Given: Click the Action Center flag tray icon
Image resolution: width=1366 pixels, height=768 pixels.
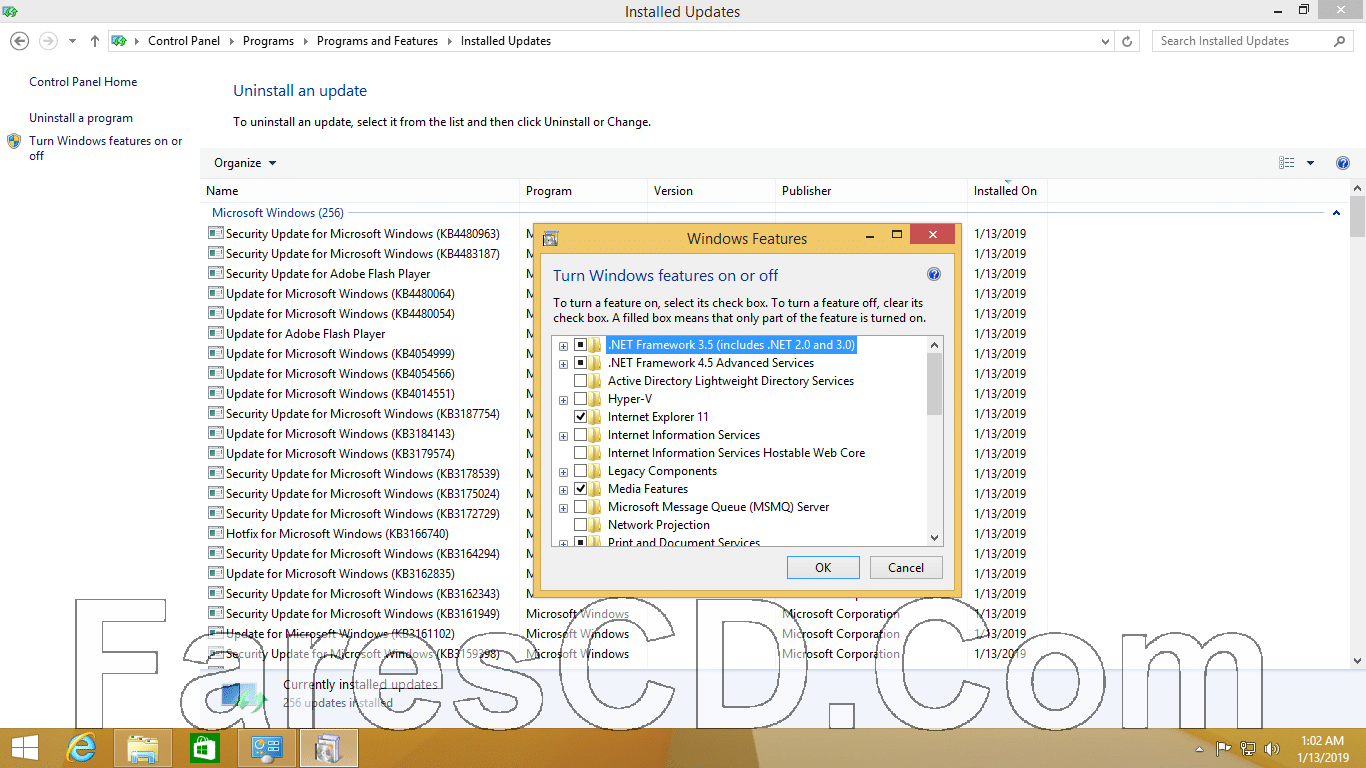Looking at the screenshot, I should click(1223, 748).
